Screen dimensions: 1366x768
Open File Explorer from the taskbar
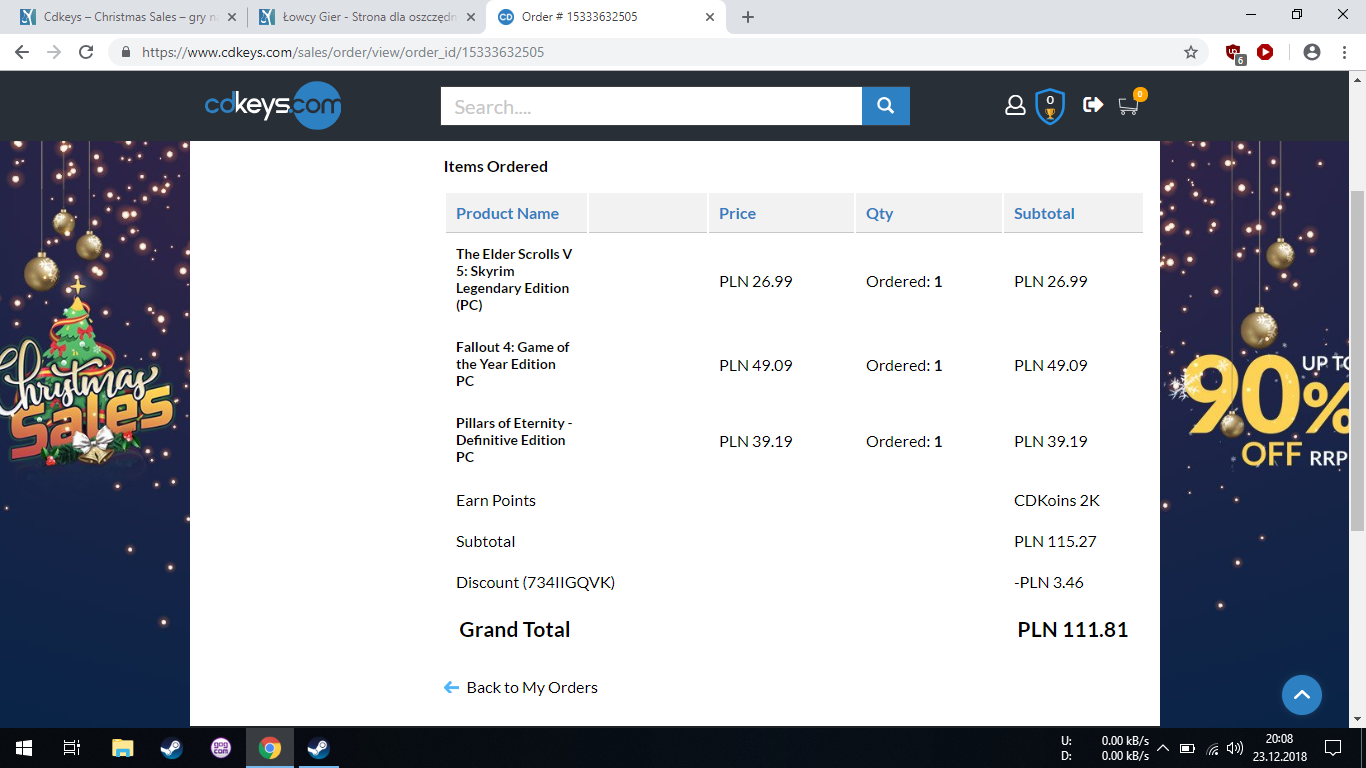pyautogui.click(x=122, y=747)
